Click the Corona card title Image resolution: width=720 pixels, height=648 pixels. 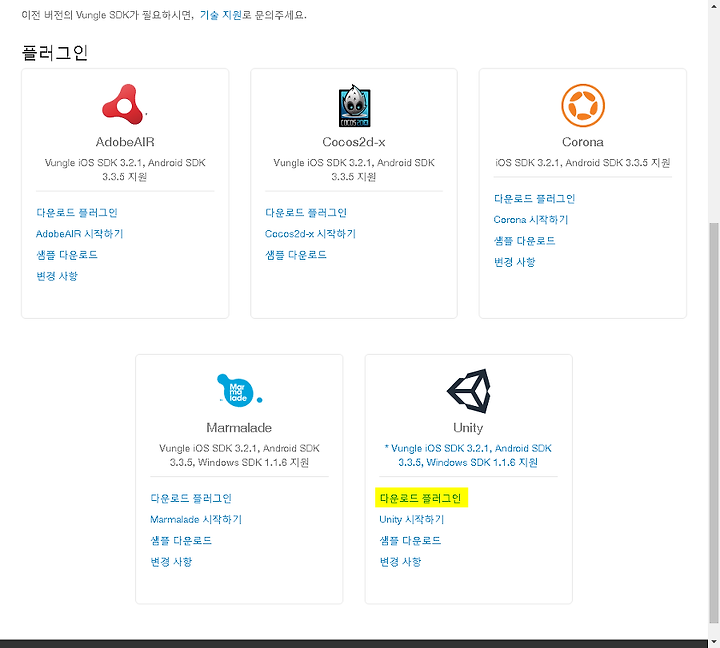(583, 142)
